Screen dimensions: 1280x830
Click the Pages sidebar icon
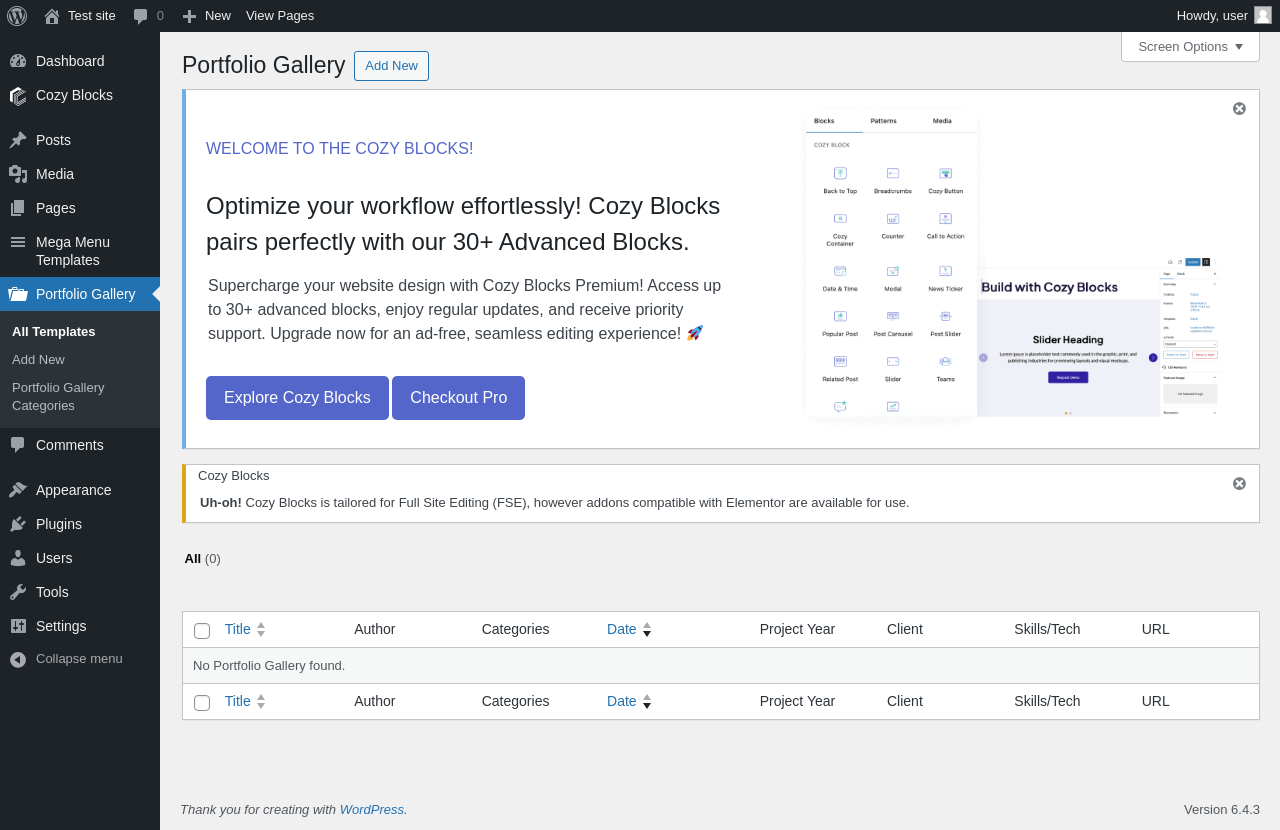(18, 208)
